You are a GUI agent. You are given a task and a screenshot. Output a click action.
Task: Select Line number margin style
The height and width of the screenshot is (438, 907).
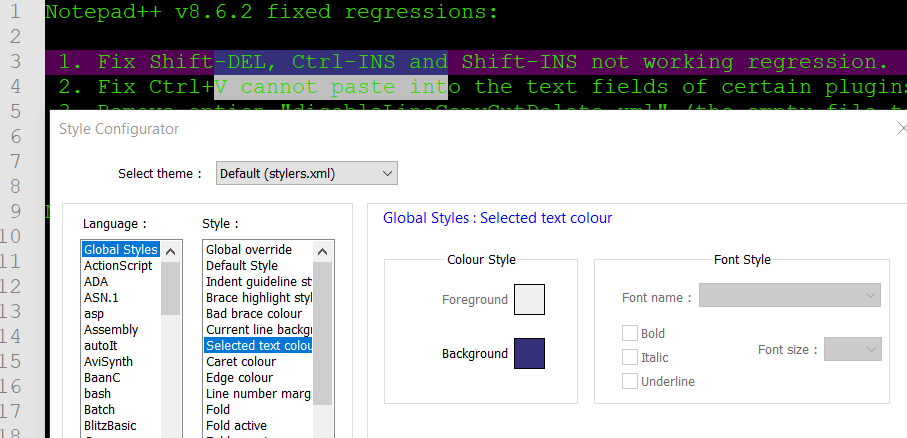pos(259,393)
